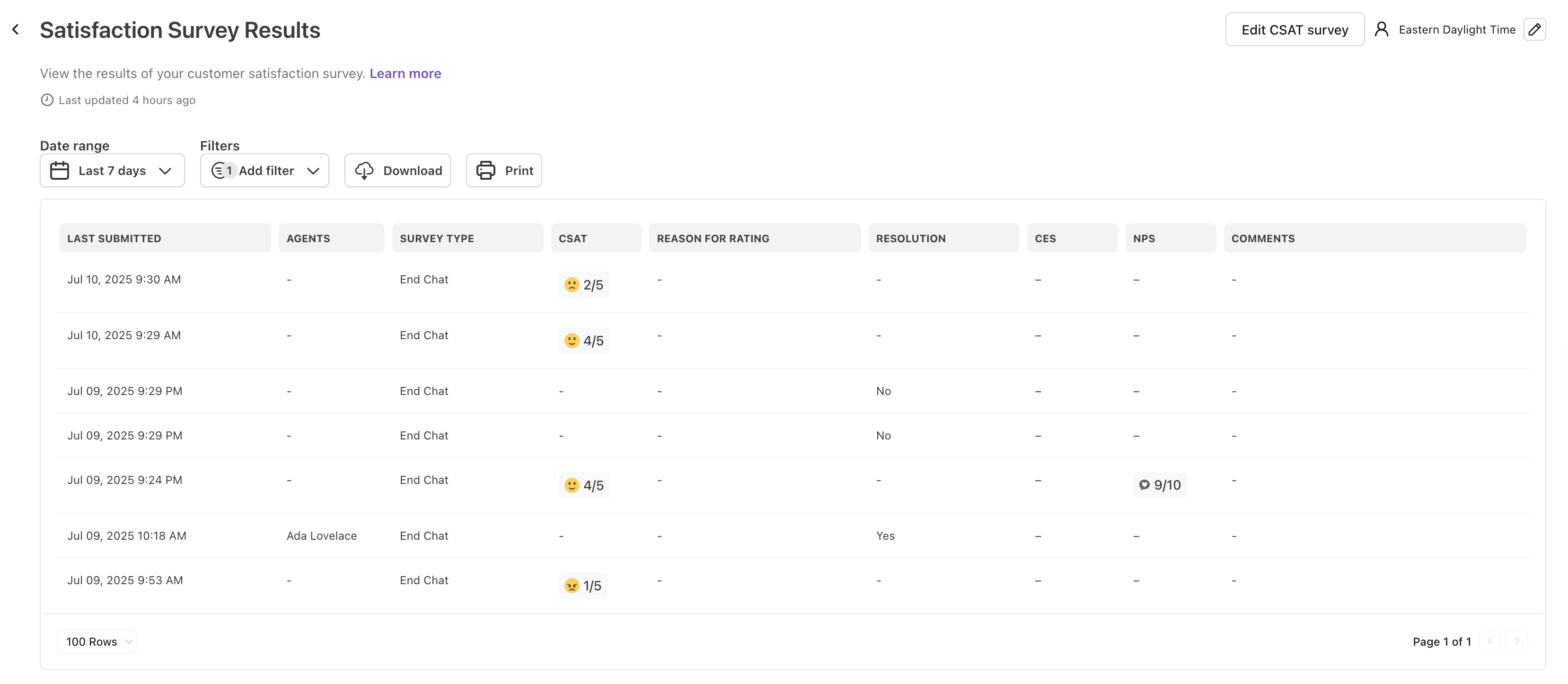Go to next page arrow
The image size is (1568, 684).
pyautogui.click(x=1516, y=641)
